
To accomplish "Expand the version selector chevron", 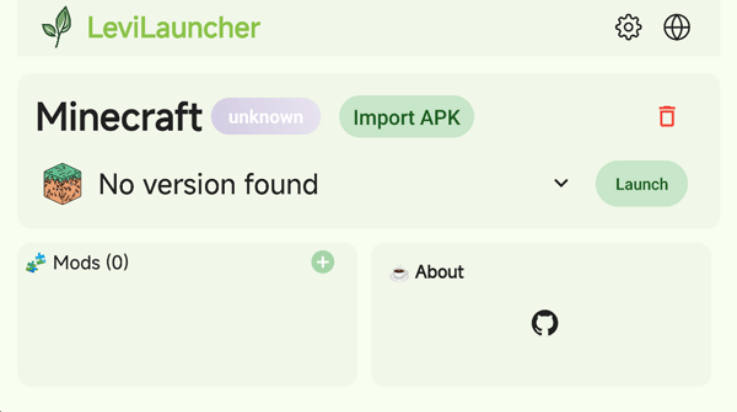I will [x=561, y=183].
